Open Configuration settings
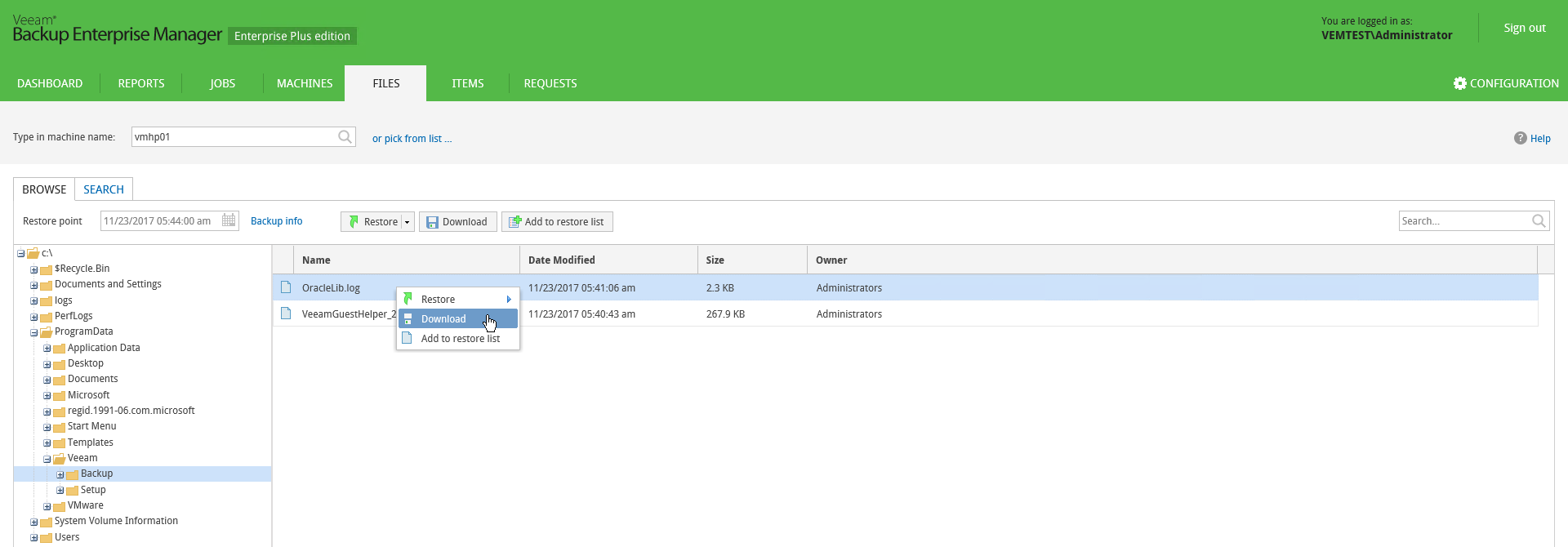Image resolution: width=1568 pixels, height=547 pixels. (1506, 83)
